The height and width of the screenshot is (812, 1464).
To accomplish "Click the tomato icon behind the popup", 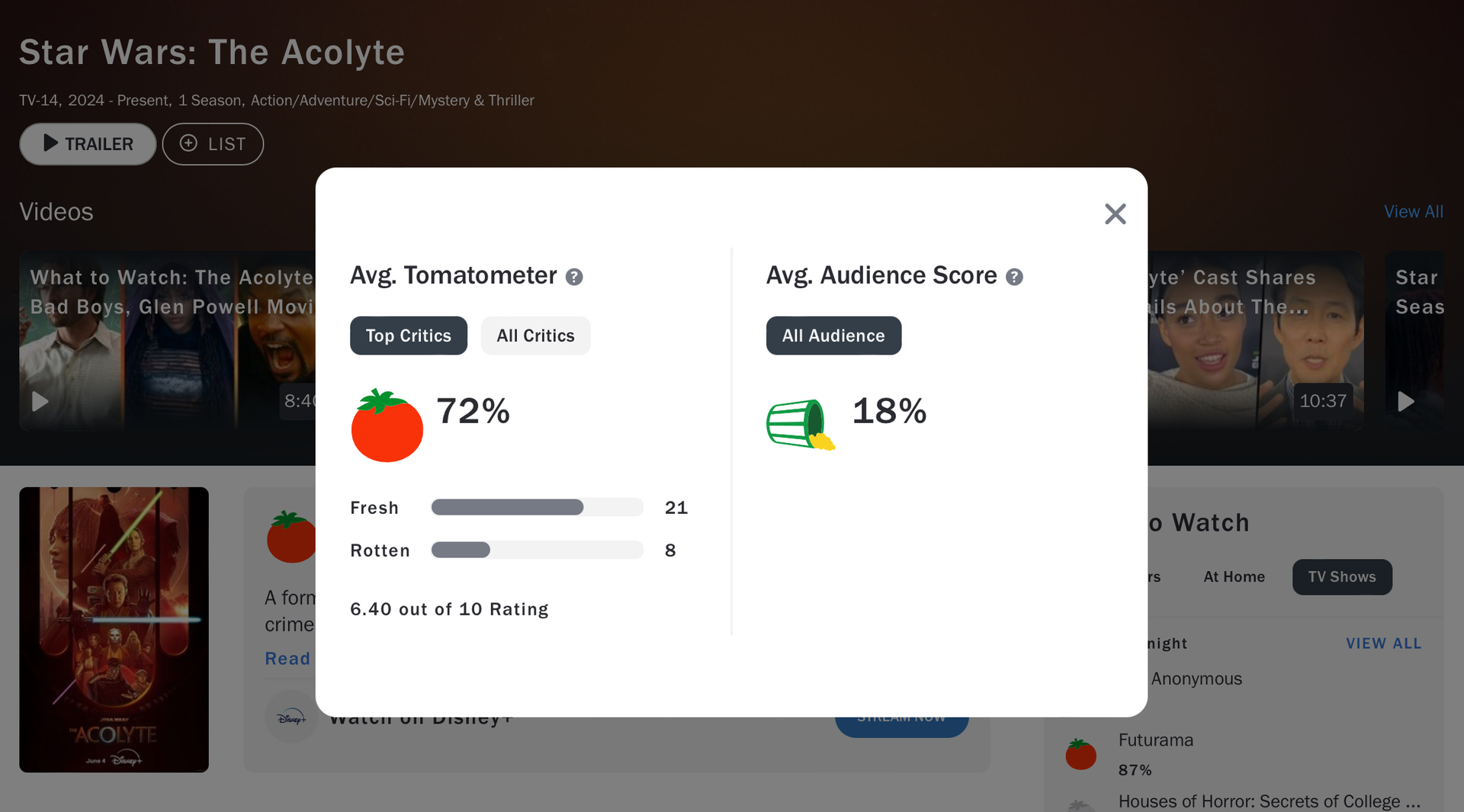I will tap(291, 537).
